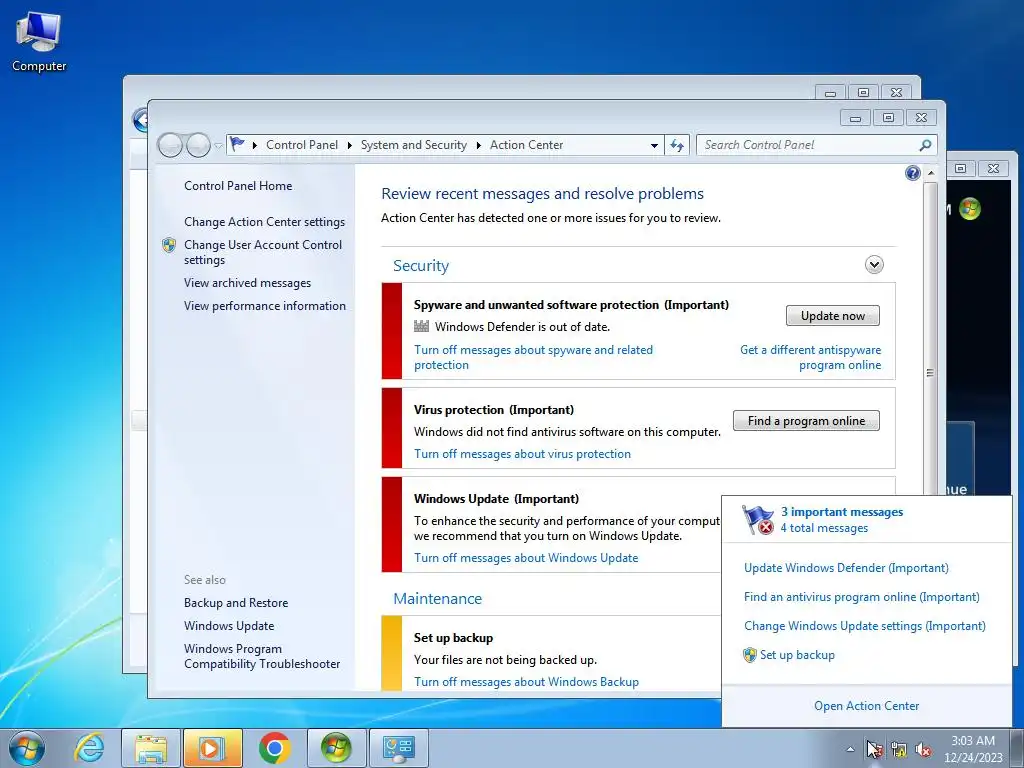Click clock showing 3:03 AM

(x=973, y=741)
